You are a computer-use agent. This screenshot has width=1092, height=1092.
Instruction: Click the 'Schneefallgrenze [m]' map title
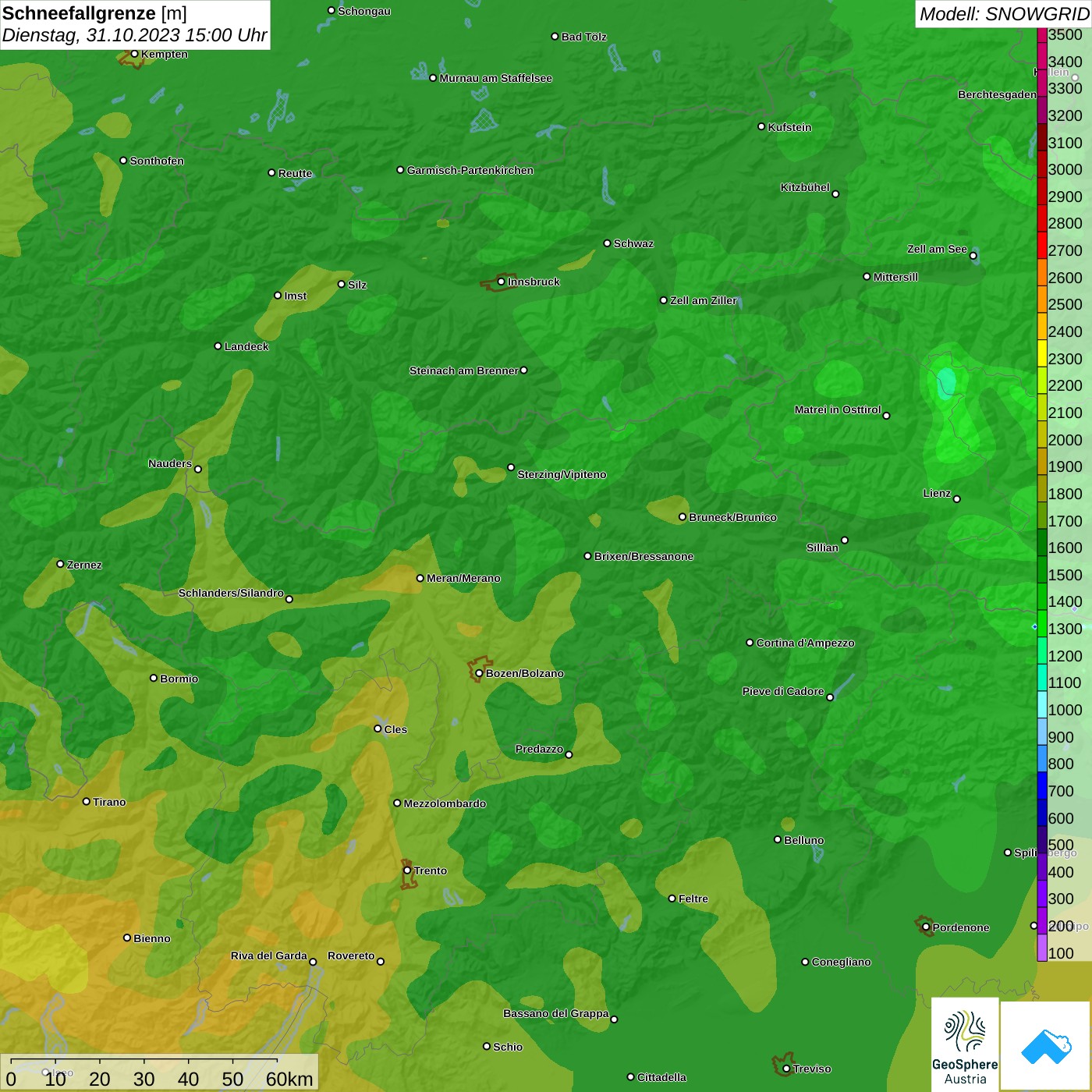pyautogui.click(x=94, y=13)
